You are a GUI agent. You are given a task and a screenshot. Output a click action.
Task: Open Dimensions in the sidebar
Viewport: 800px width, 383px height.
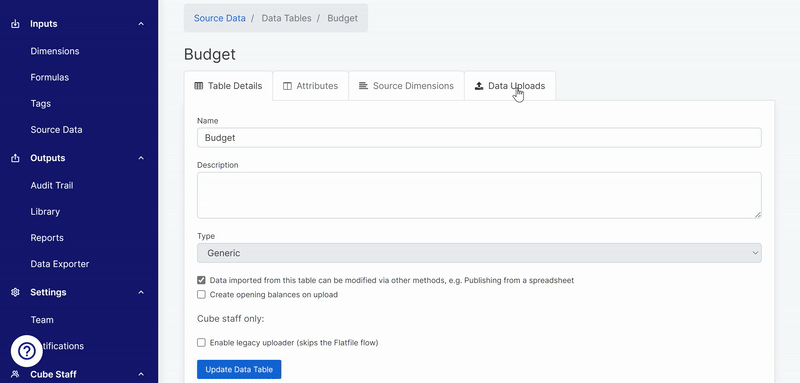tap(55, 51)
